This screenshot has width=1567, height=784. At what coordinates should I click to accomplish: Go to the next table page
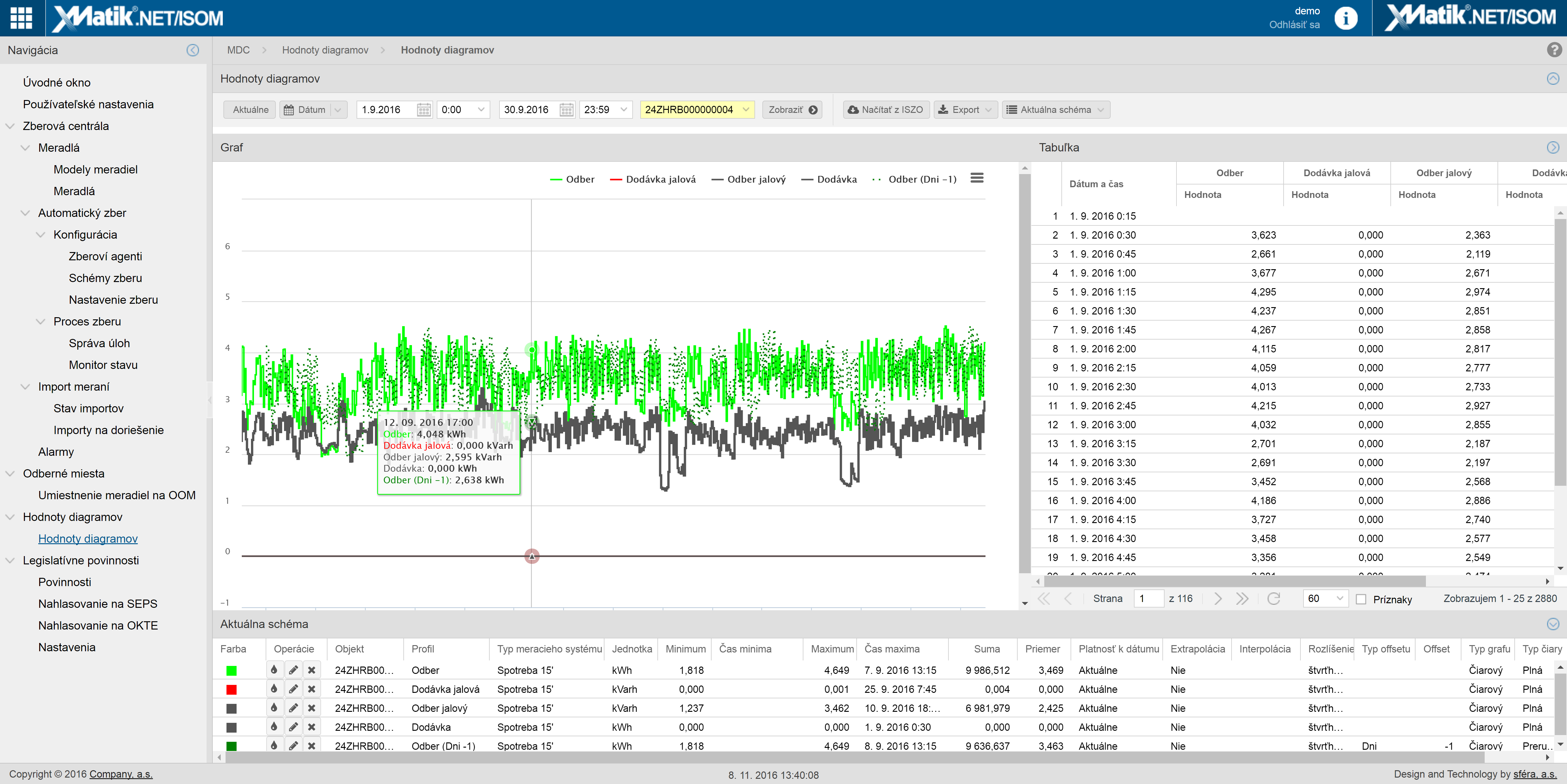1217,599
